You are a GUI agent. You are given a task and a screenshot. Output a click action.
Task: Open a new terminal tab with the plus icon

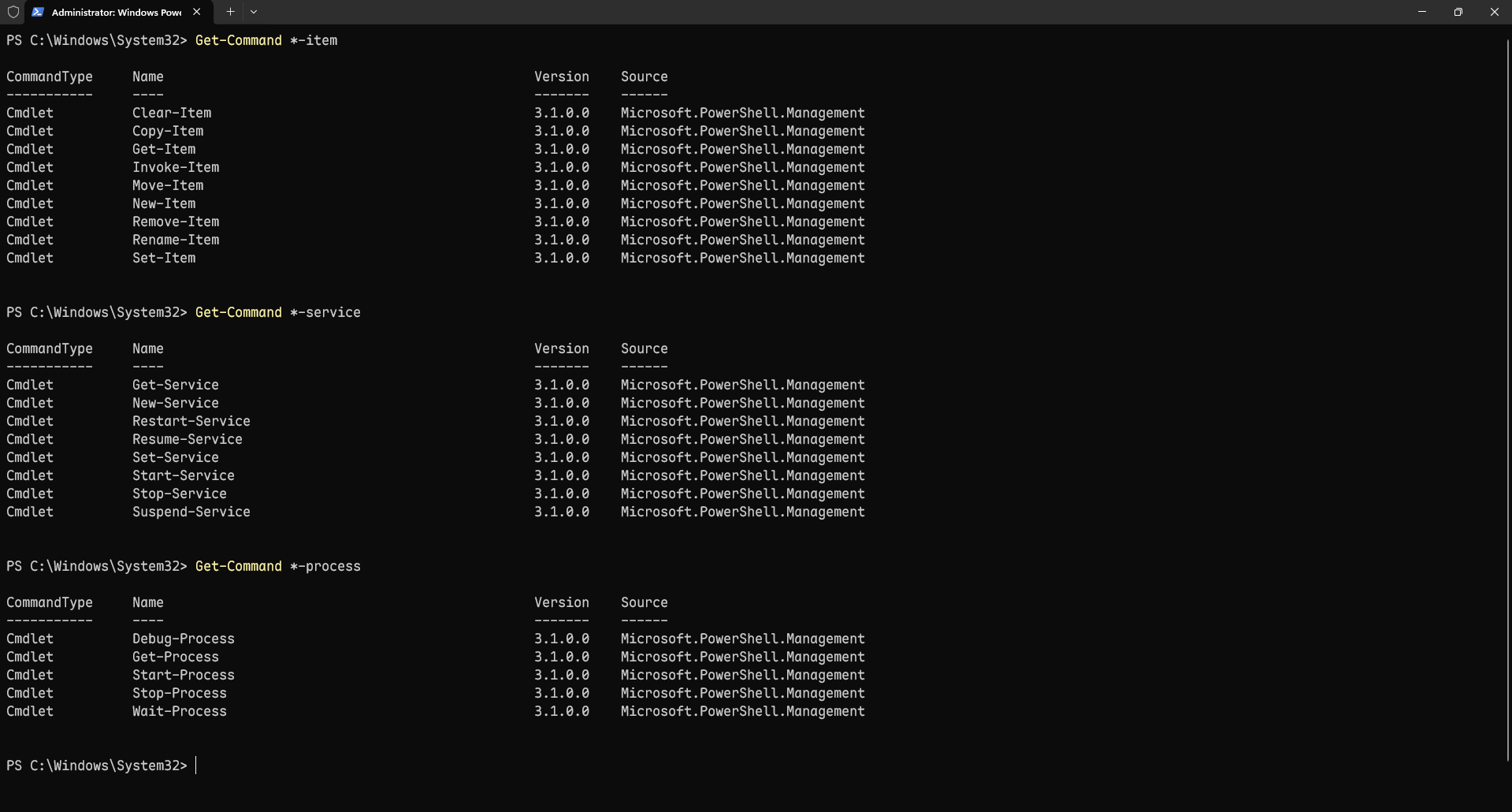230,12
